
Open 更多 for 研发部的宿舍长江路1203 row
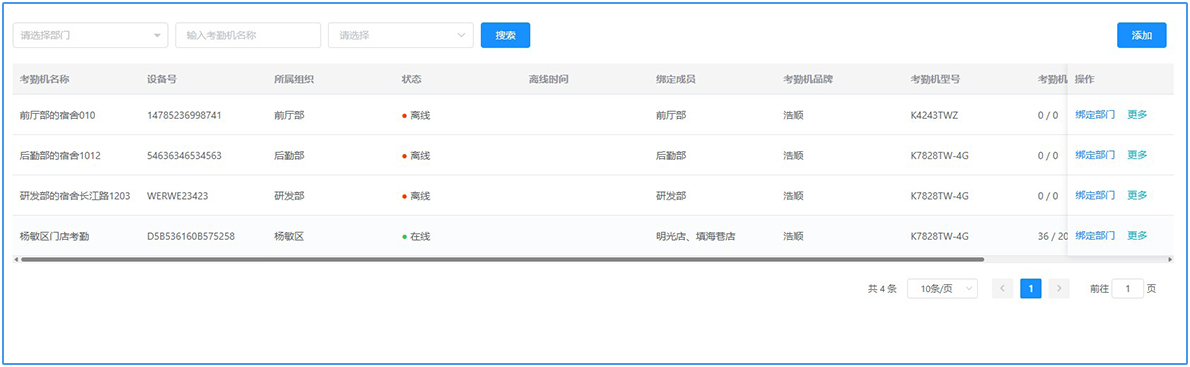[x=1137, y=195]
